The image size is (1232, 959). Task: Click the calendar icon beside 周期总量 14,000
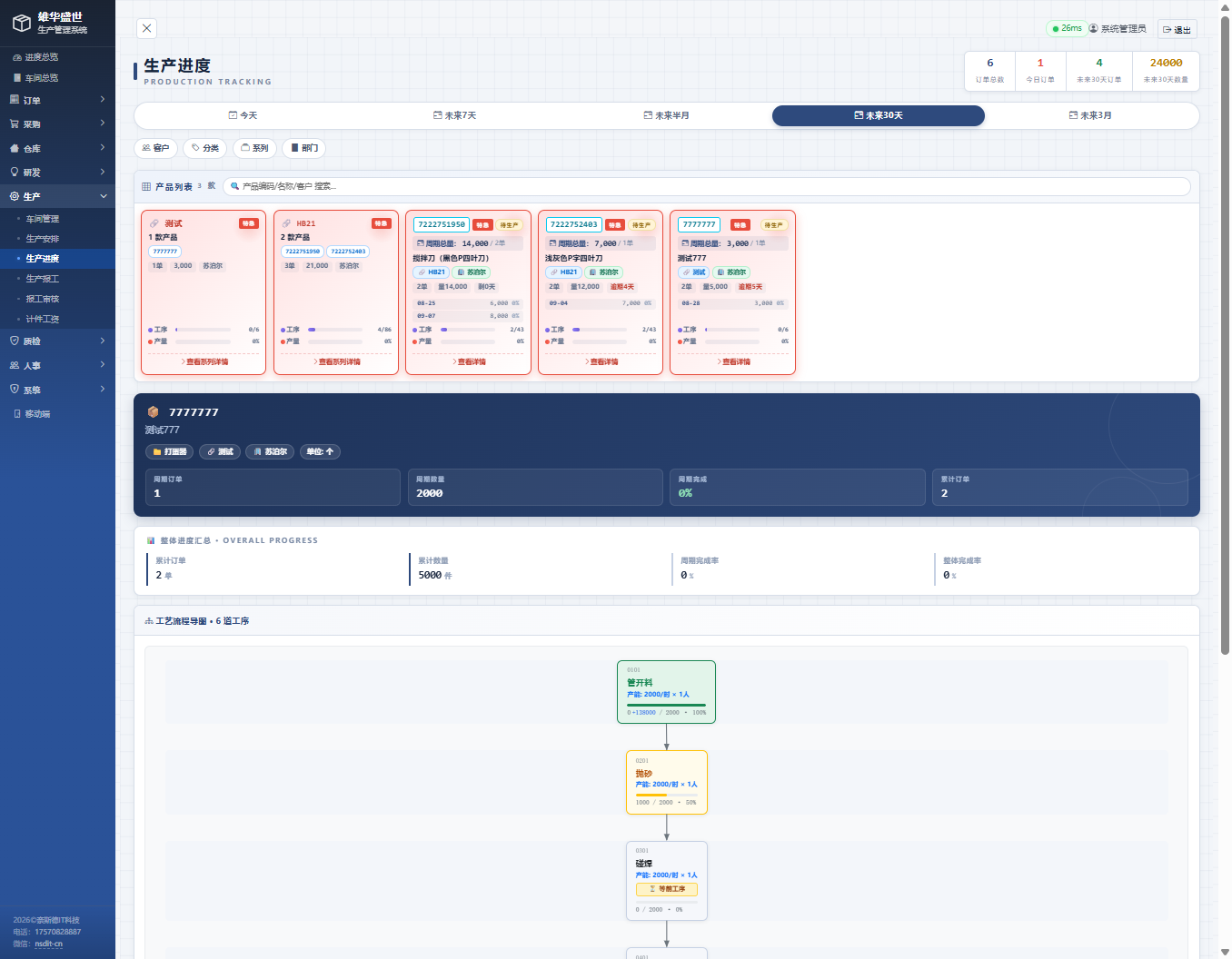(x=421, y=243)
